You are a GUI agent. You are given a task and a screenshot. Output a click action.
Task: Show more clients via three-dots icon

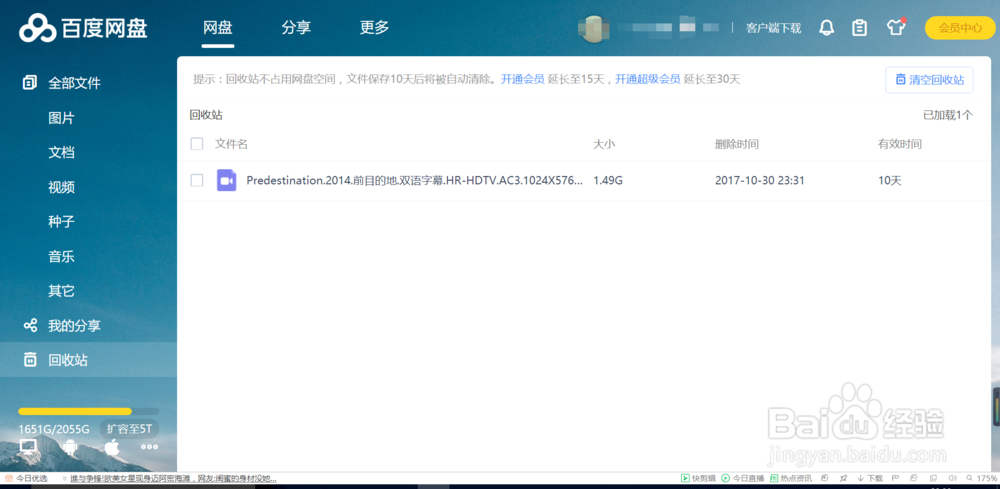point(149,447)
